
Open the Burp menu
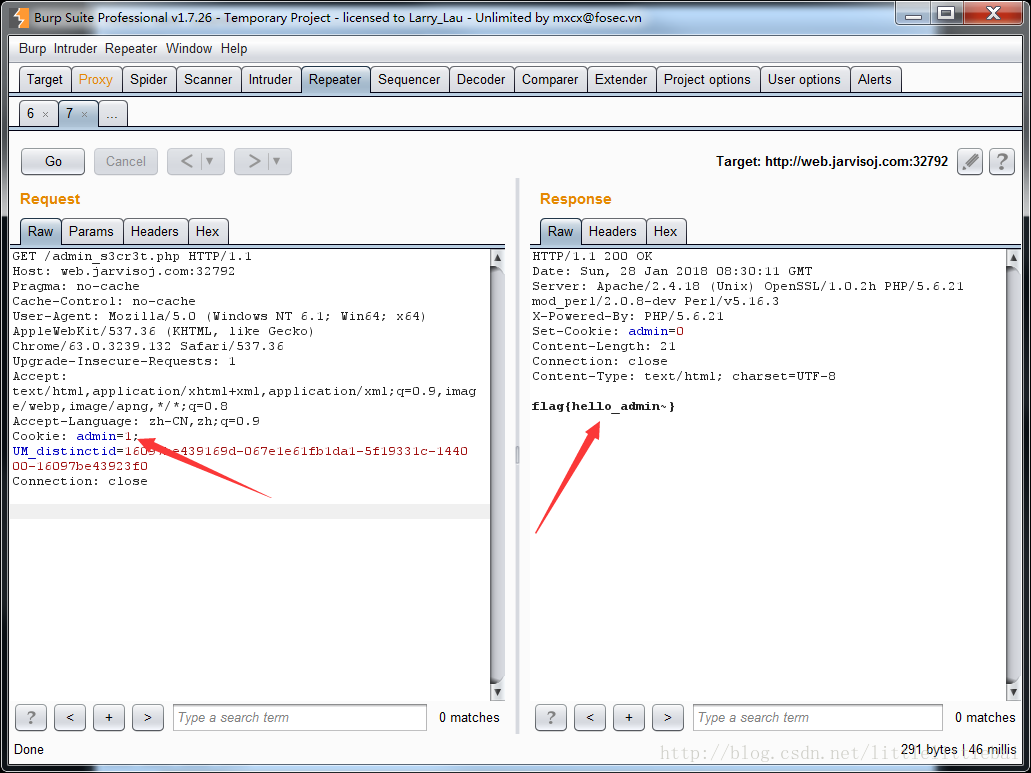(32, 49)
